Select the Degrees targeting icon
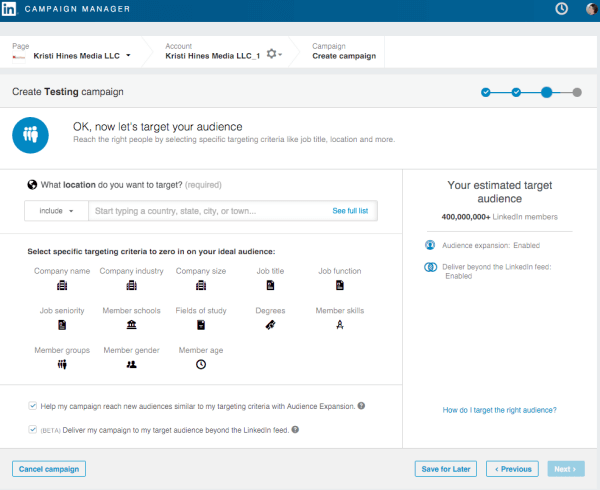Viewport: 600px width, 490px height. tap(271, 325)
